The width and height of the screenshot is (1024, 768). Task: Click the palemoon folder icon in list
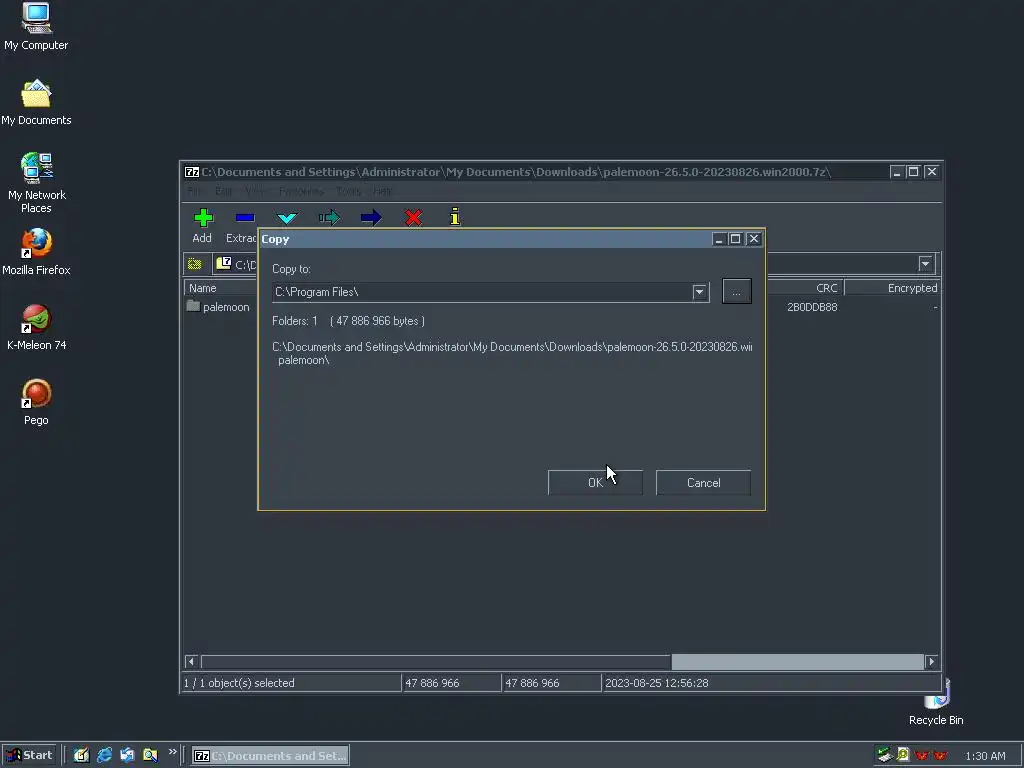point(193,306)
